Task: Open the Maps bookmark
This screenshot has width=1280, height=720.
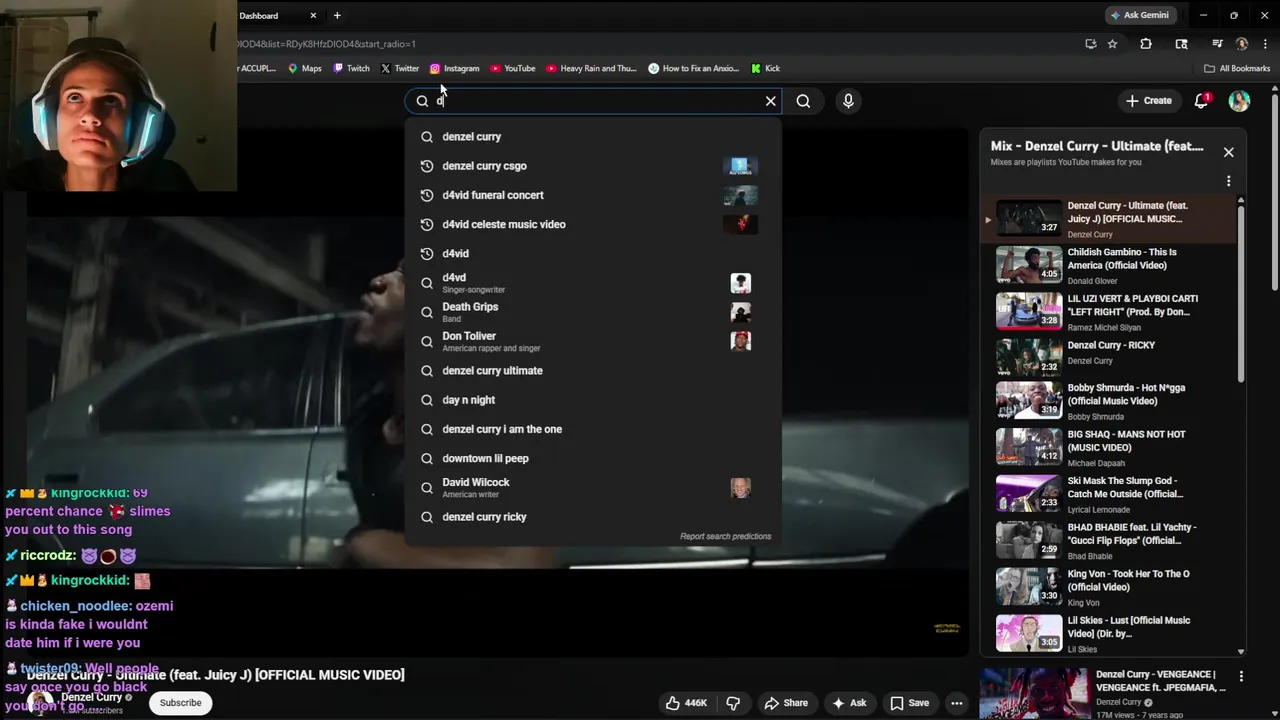Action: click(x=305, y=69)
